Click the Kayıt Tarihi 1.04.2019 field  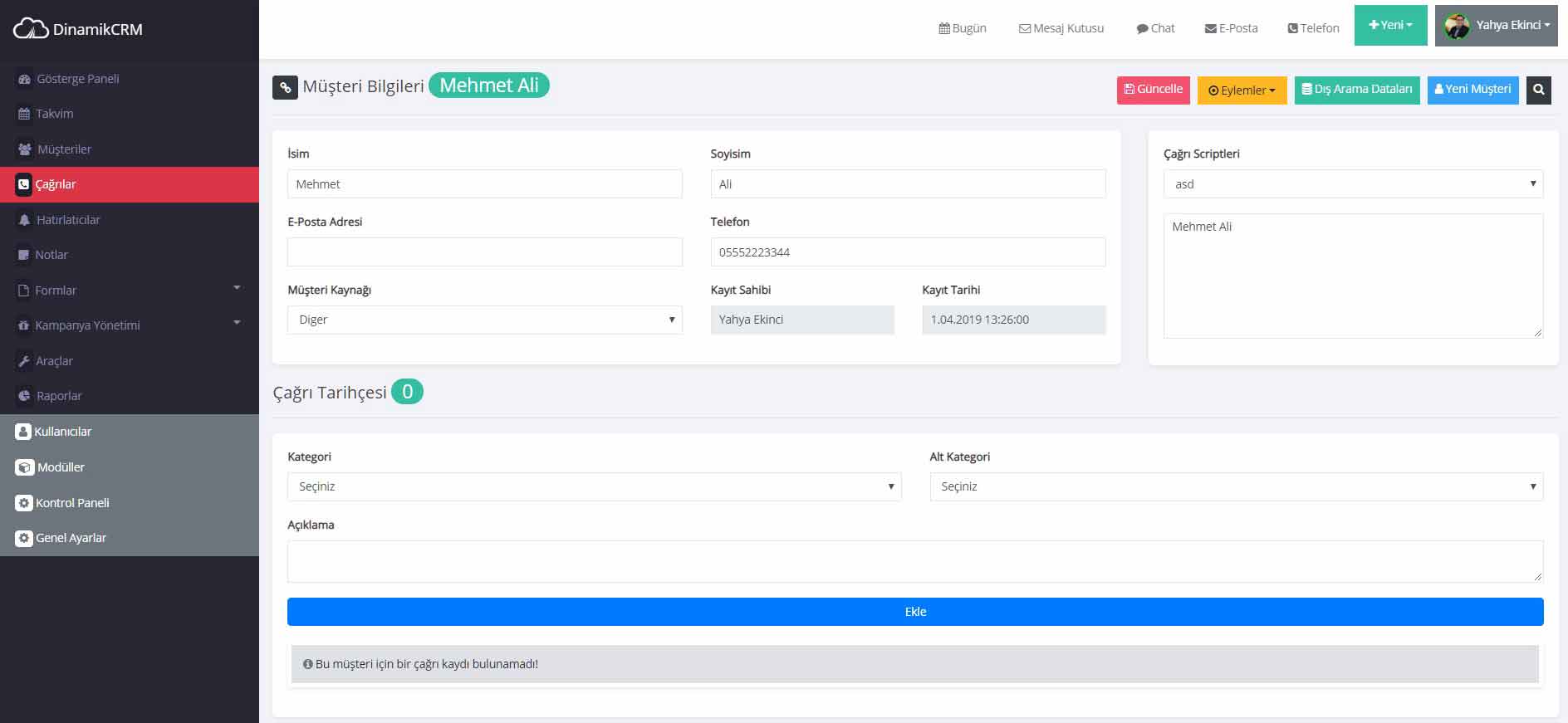point(1014,320)
